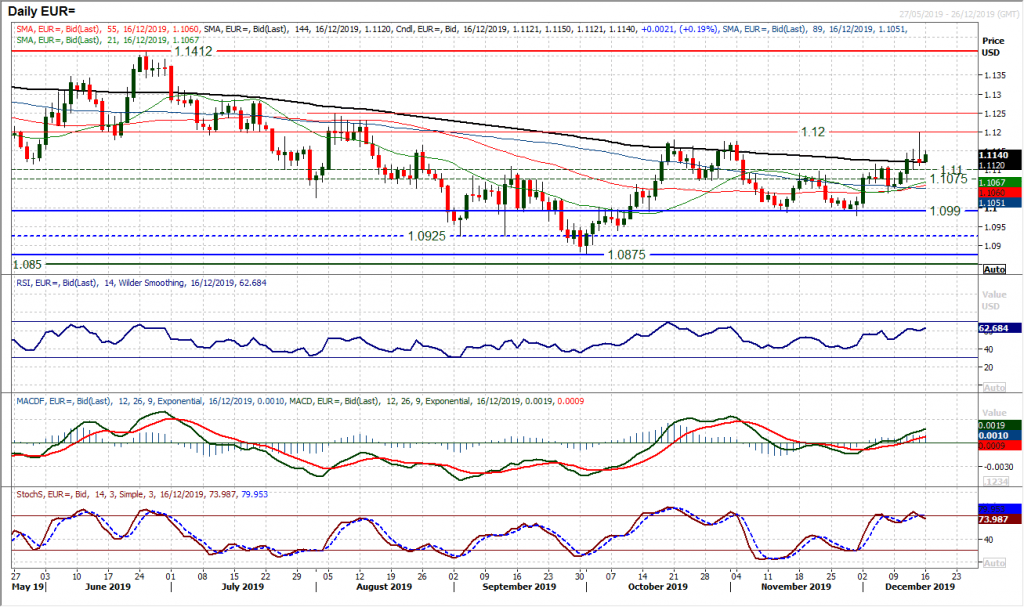Toggle the .1234 precision button in MACD panel

click(x=994, y=480)
